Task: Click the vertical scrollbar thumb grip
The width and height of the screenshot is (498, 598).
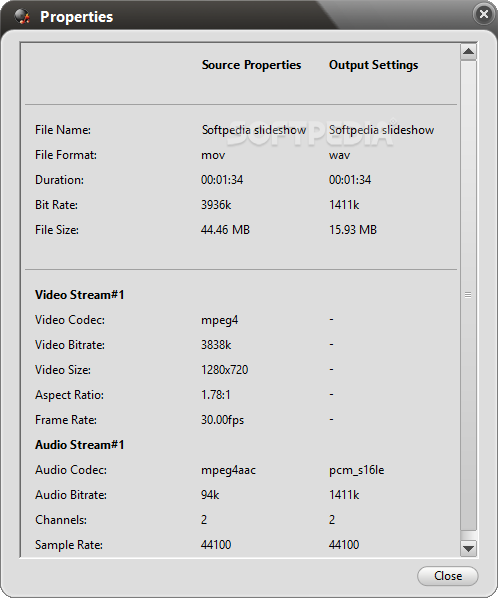Action: (x=468, y=294)
